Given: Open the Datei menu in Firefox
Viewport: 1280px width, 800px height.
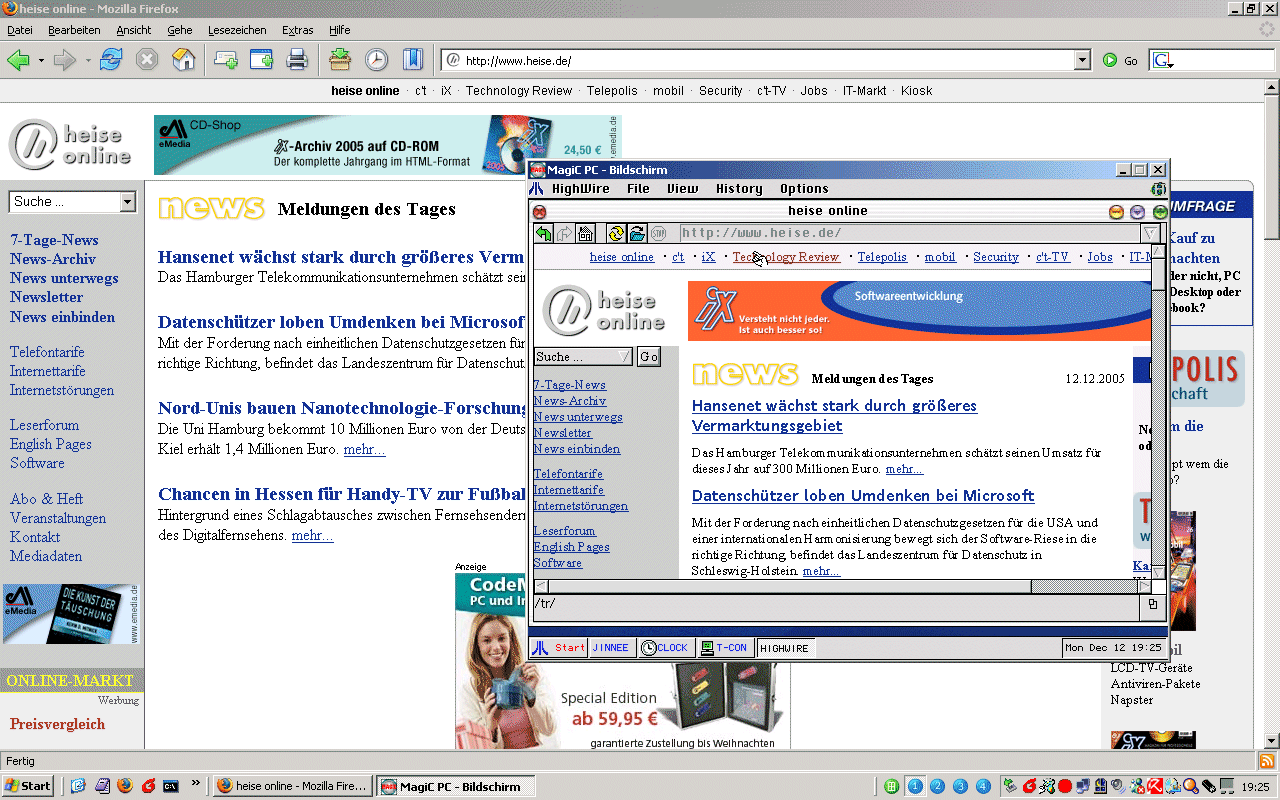Looking at the screenshot, I should coord(20,30).
